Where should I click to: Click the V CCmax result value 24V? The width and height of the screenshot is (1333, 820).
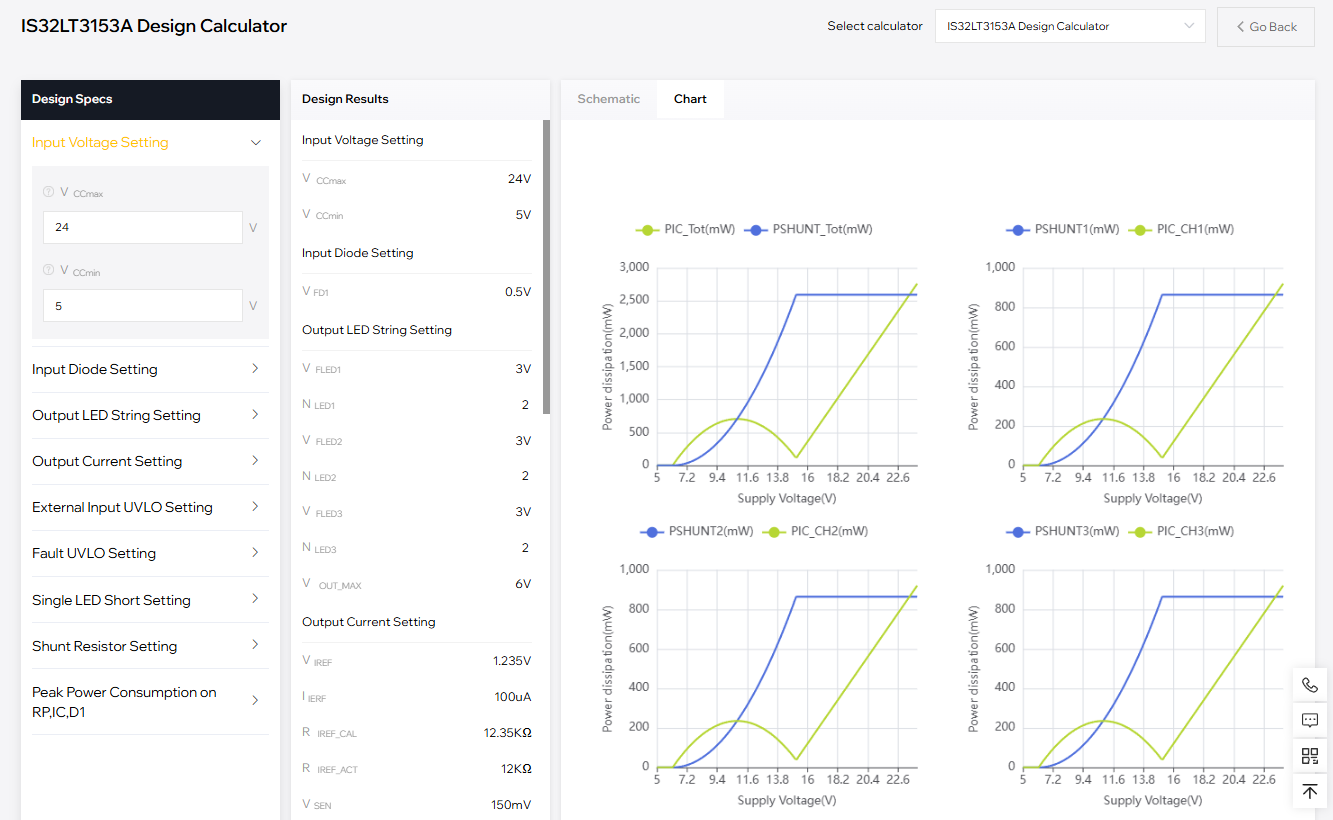point(519,179)
